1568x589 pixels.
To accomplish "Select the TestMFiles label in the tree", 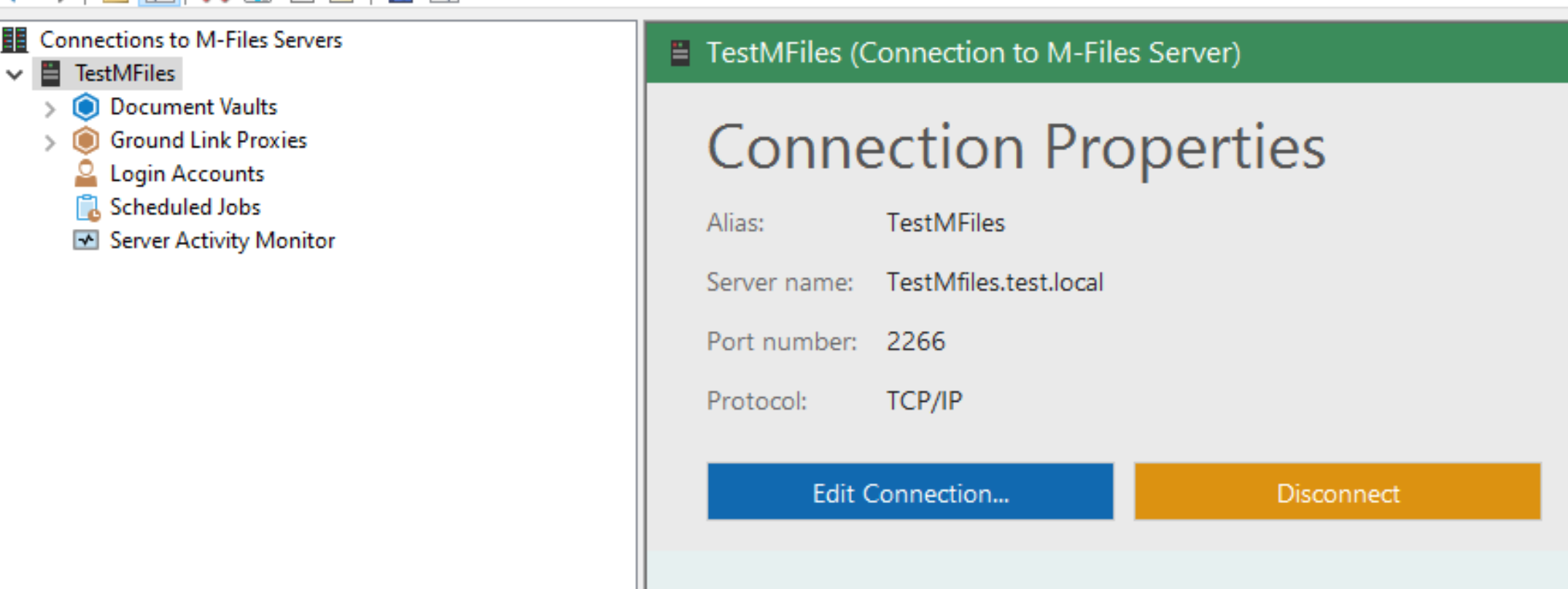I will pos(125,74).
